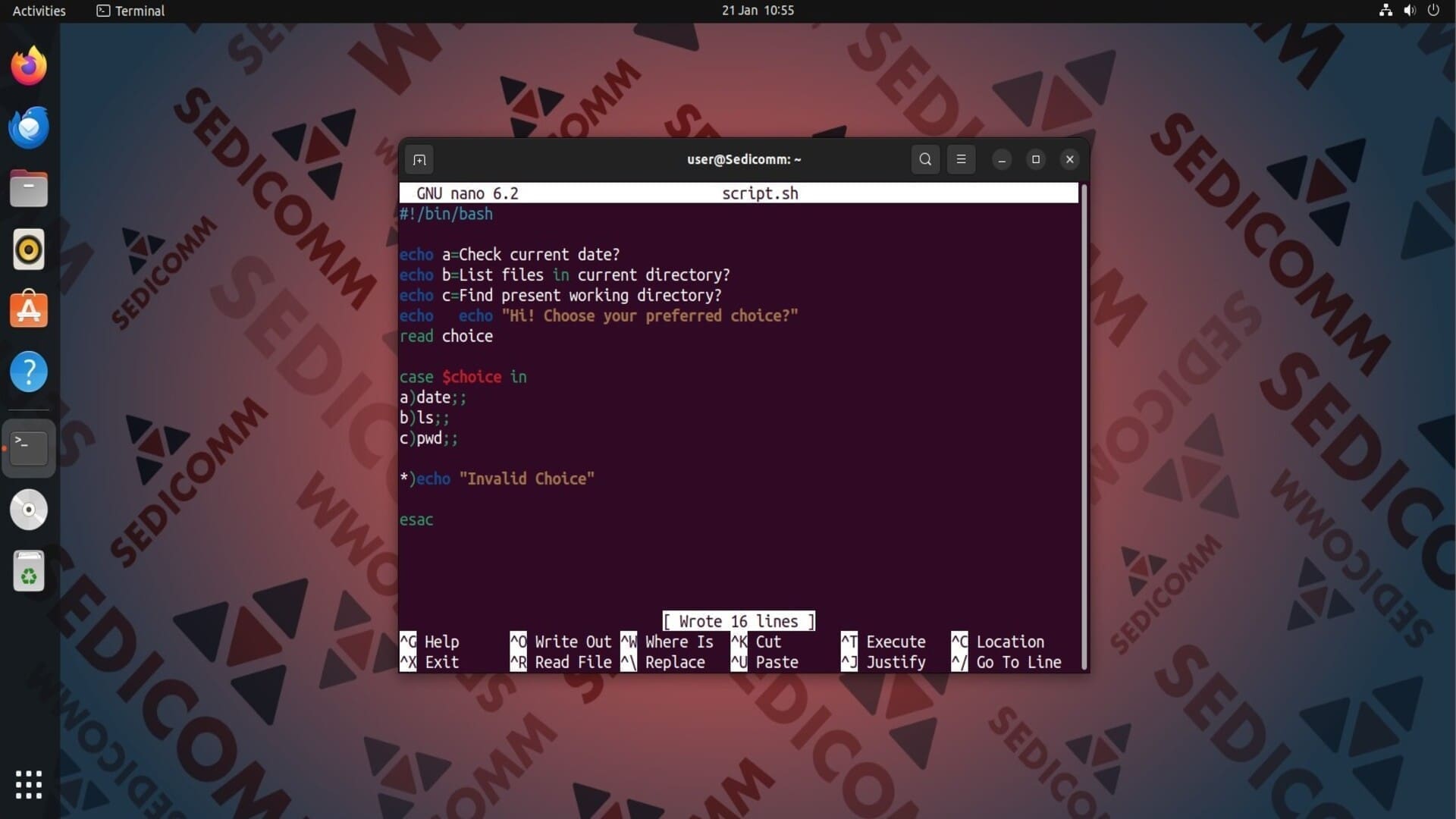1456x819 pixels.
Task: Launch Firefox from the dock
Action: coord(29,67)
